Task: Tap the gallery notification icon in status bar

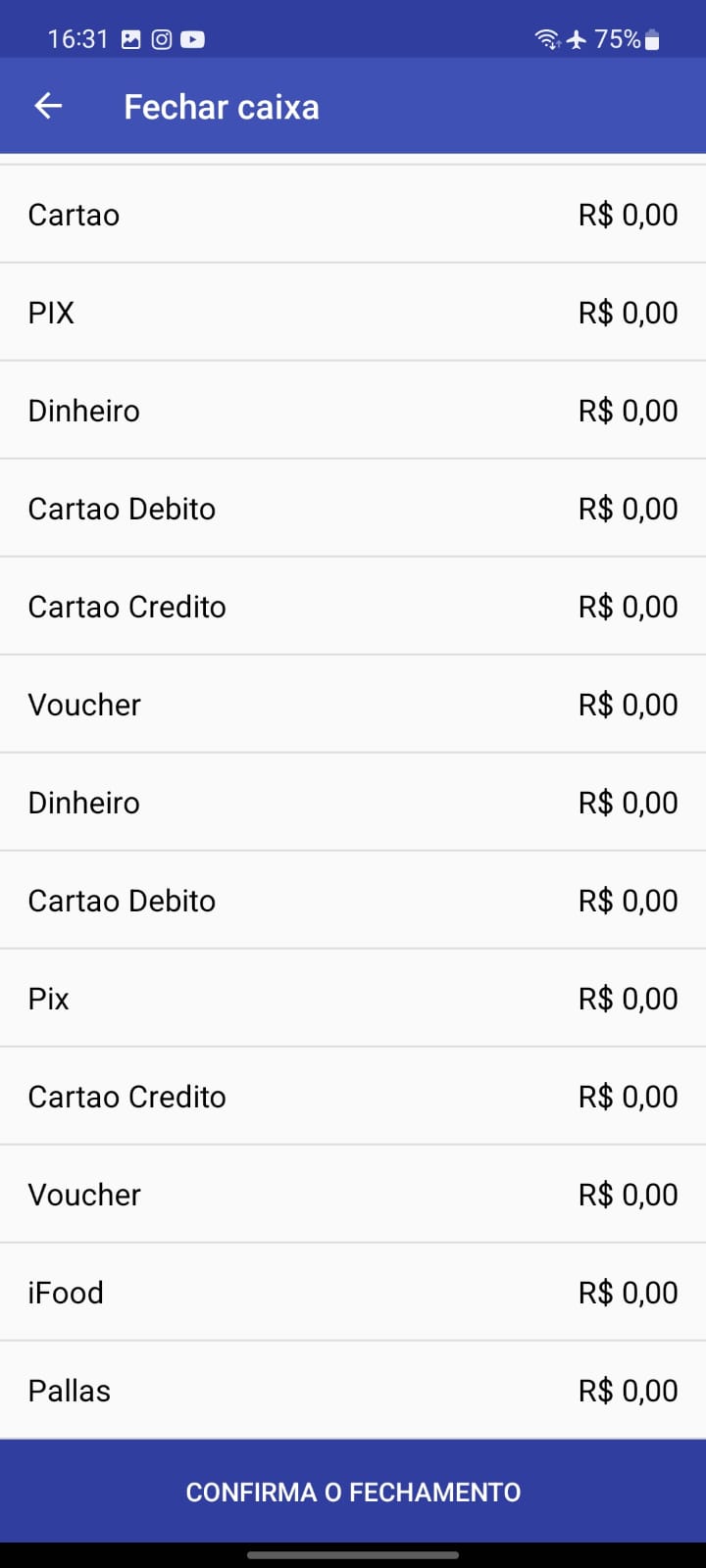Action: tap(130, 39)
